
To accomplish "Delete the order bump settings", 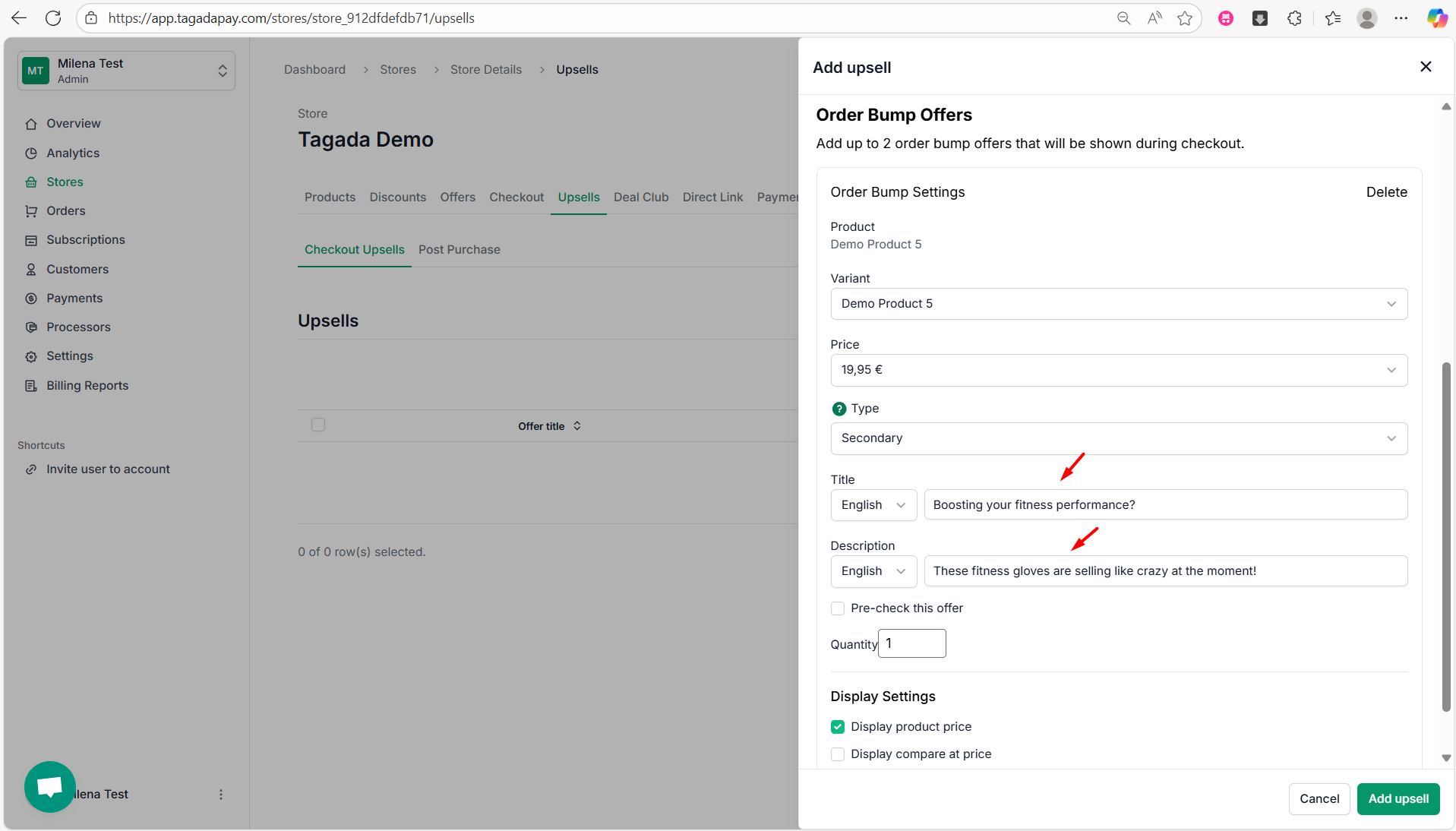I will (x=1386, y=192).
